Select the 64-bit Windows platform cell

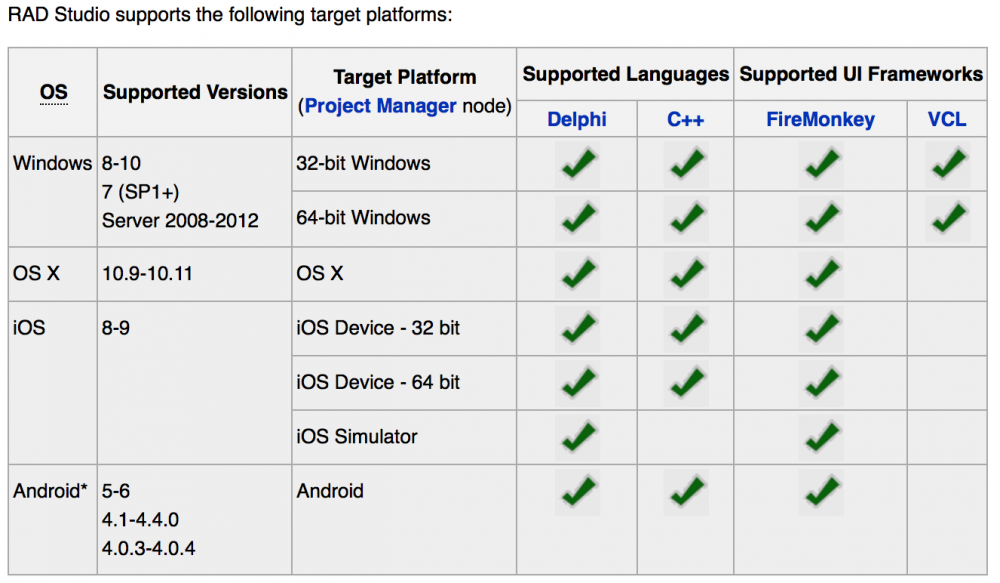point(404,219)
